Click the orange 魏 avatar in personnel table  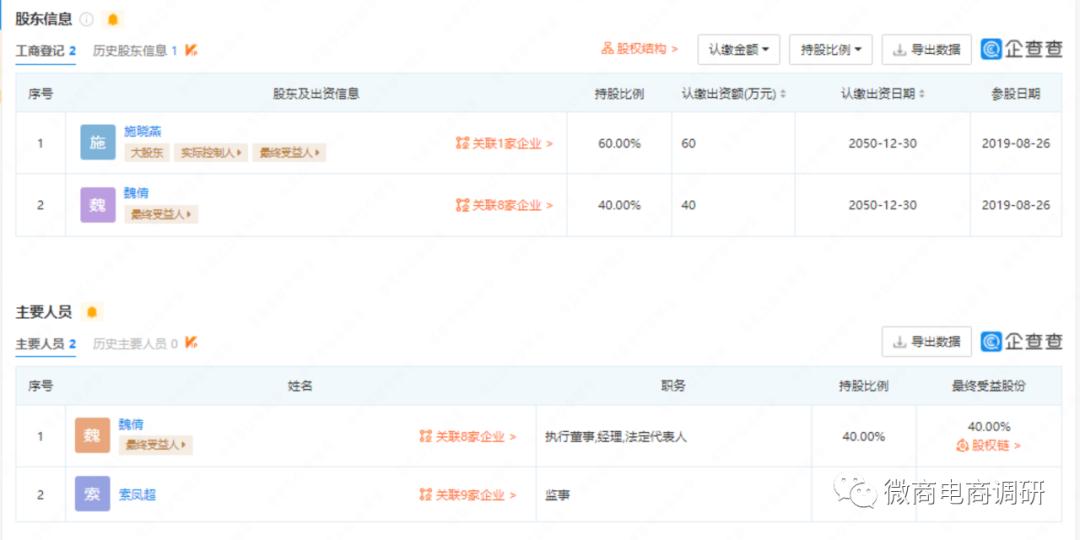tap(92, 435)
